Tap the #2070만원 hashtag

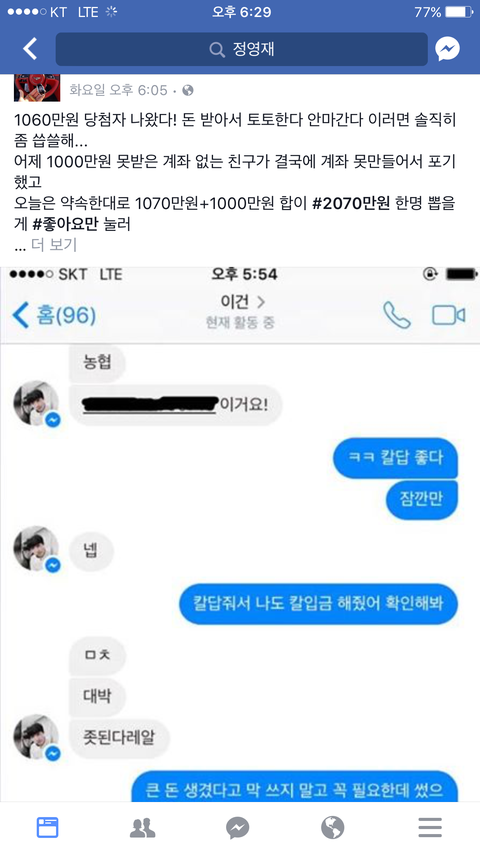click(x=352, y=203)
